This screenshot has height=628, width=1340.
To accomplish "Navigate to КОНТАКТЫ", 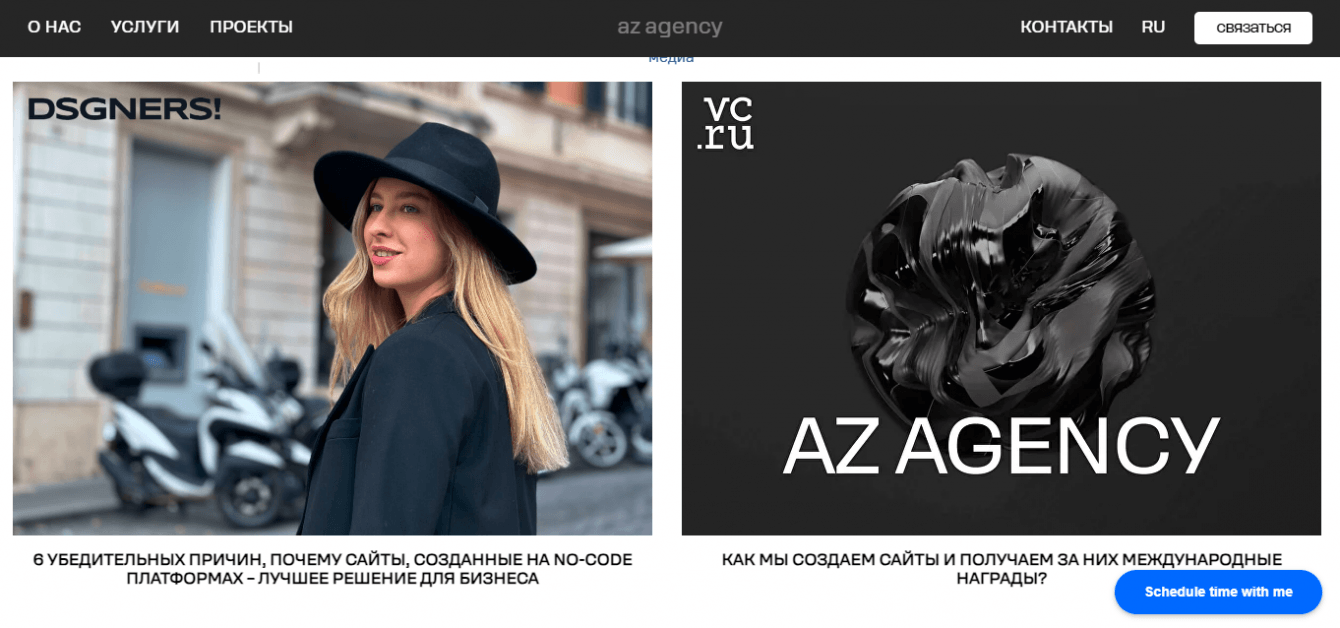I will coord(1066,27).
